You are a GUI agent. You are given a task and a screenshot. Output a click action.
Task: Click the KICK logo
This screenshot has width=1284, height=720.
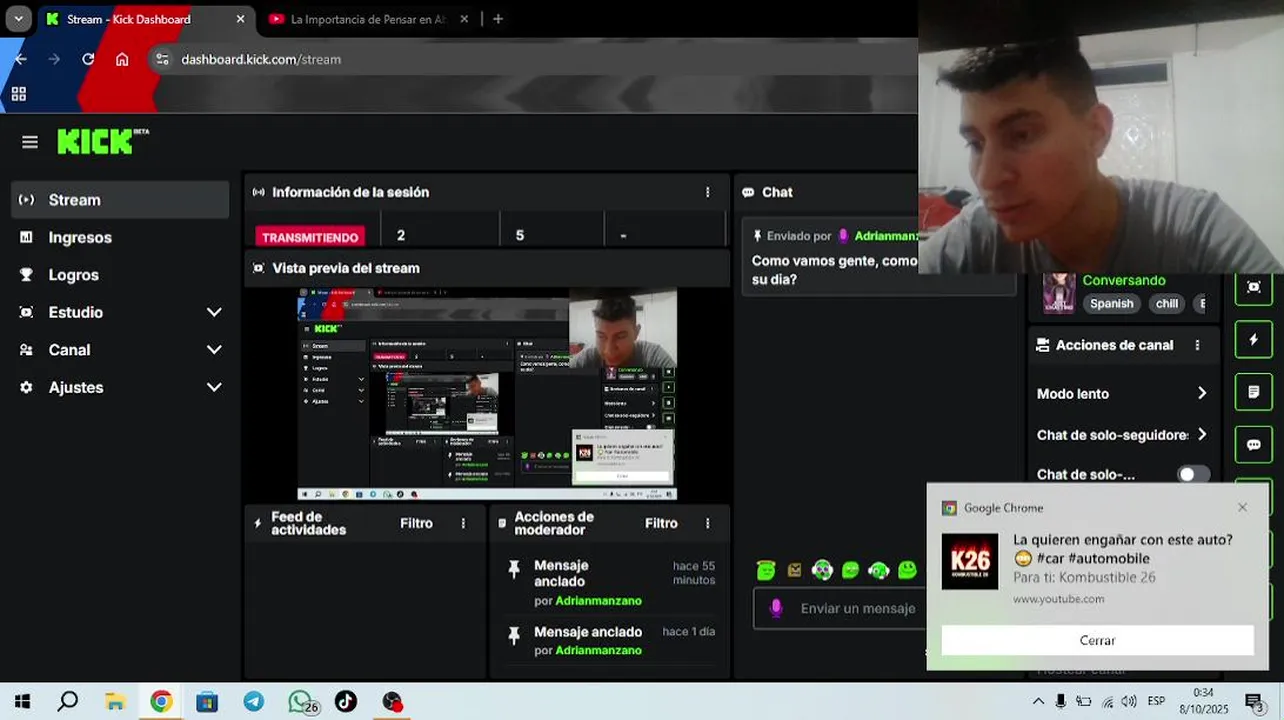coord(102,142)
